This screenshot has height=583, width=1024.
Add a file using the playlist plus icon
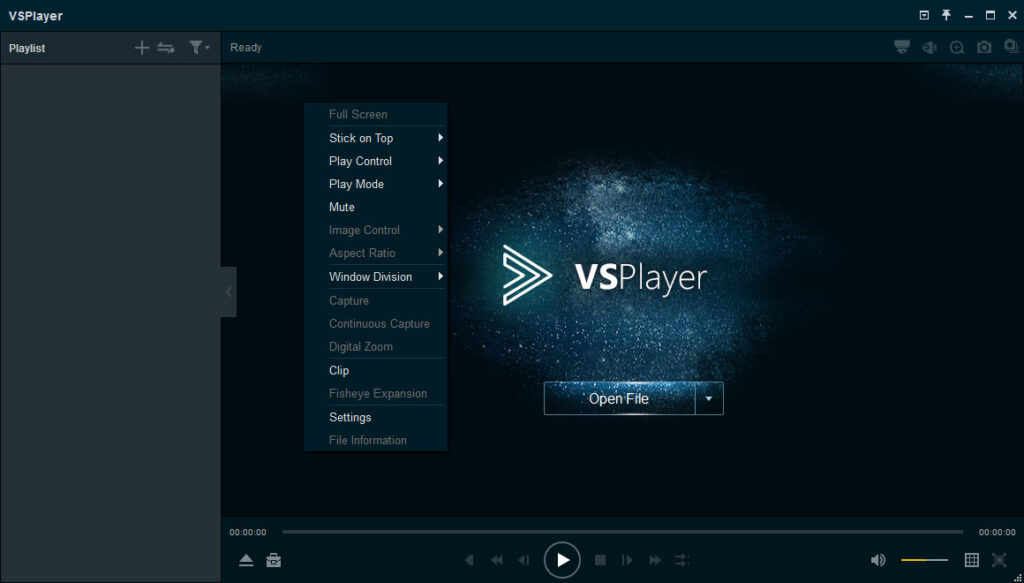[142, 48]
